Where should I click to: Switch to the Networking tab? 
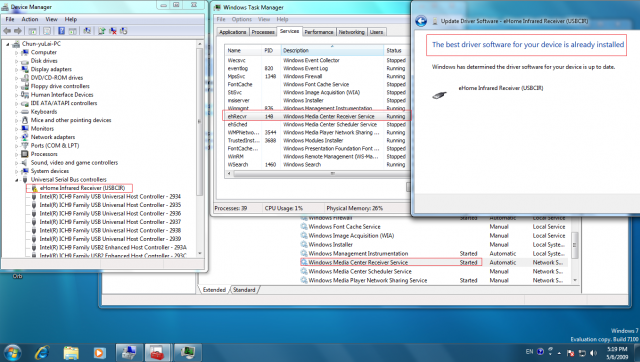(x=351, y=32)
